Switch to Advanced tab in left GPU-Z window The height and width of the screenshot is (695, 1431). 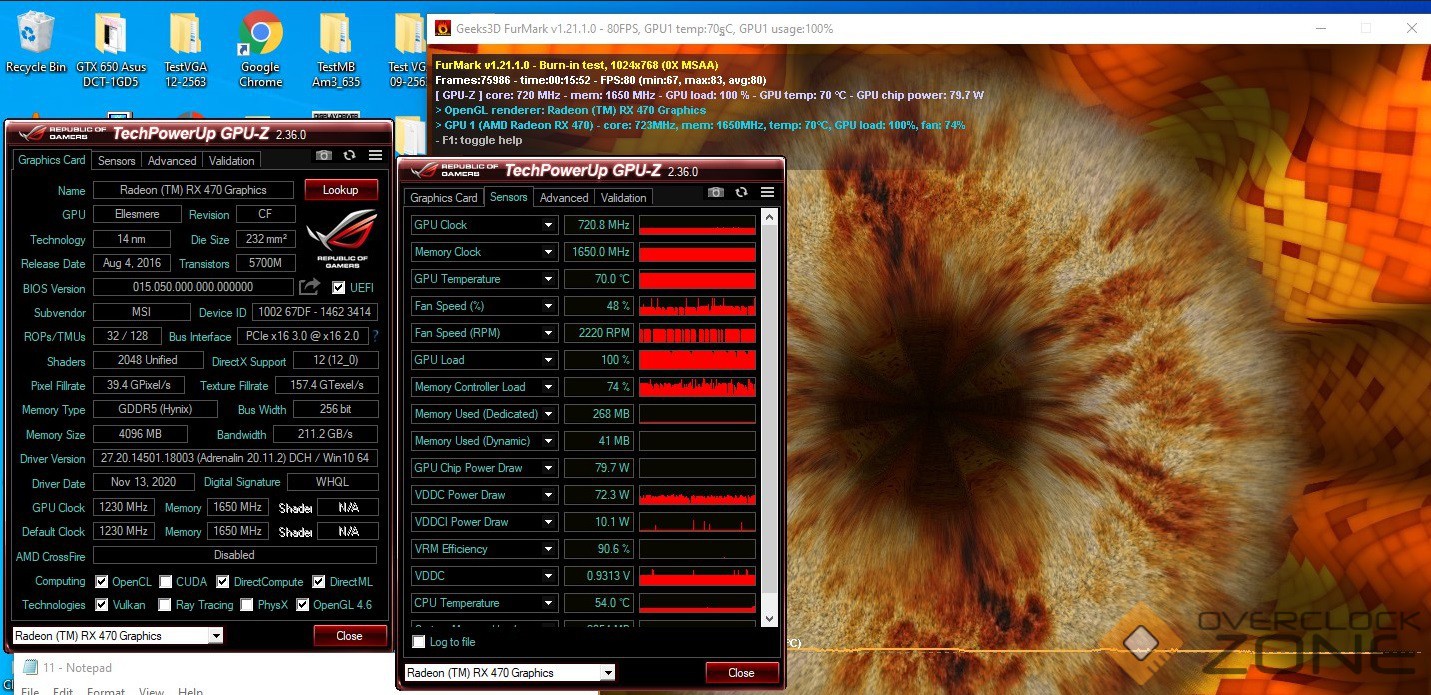pos(172,161)
